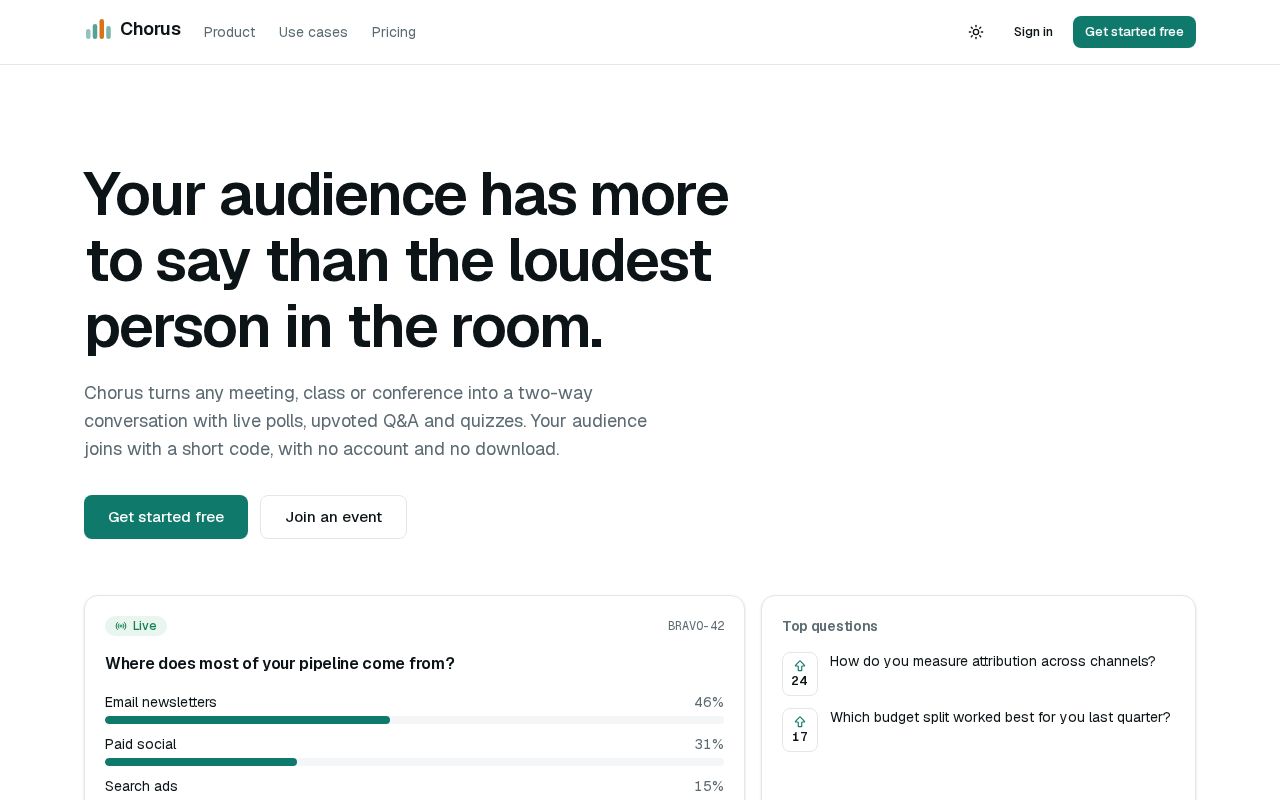The height and width of the screenshot is (800, 1280).
Task: Click the Top questions heading
Action: [x=830, y=626]
